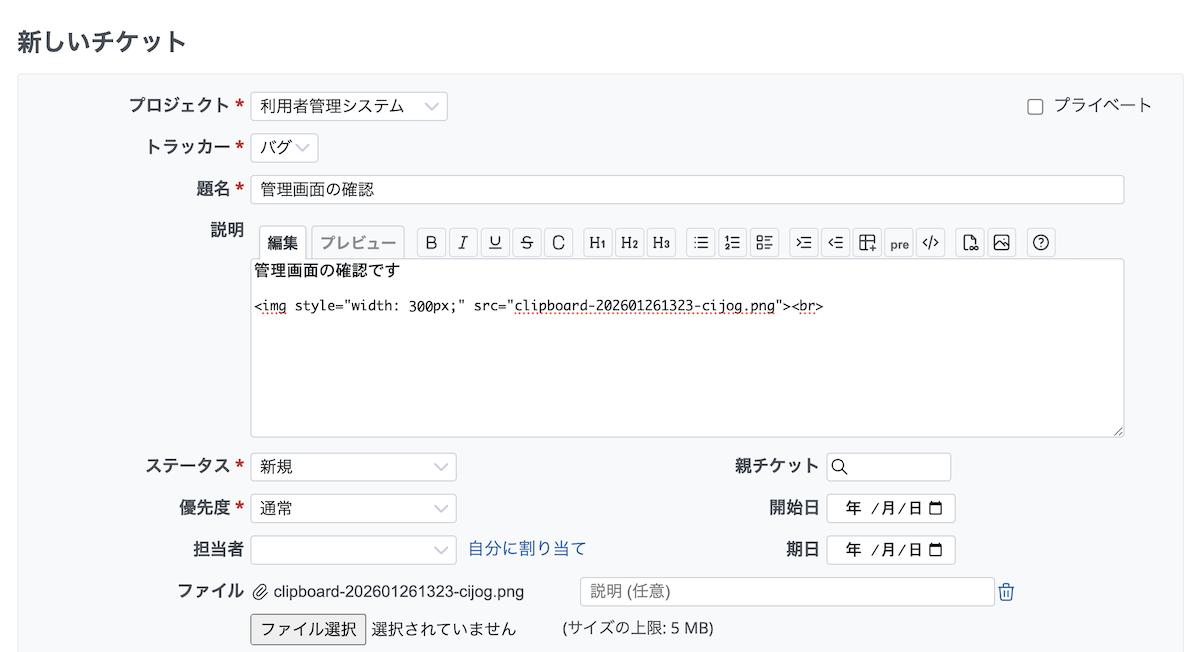The width and height of the screenshot is (1200, 652).
Task: Insert an image with the image icon
Action: [1001, 242]
